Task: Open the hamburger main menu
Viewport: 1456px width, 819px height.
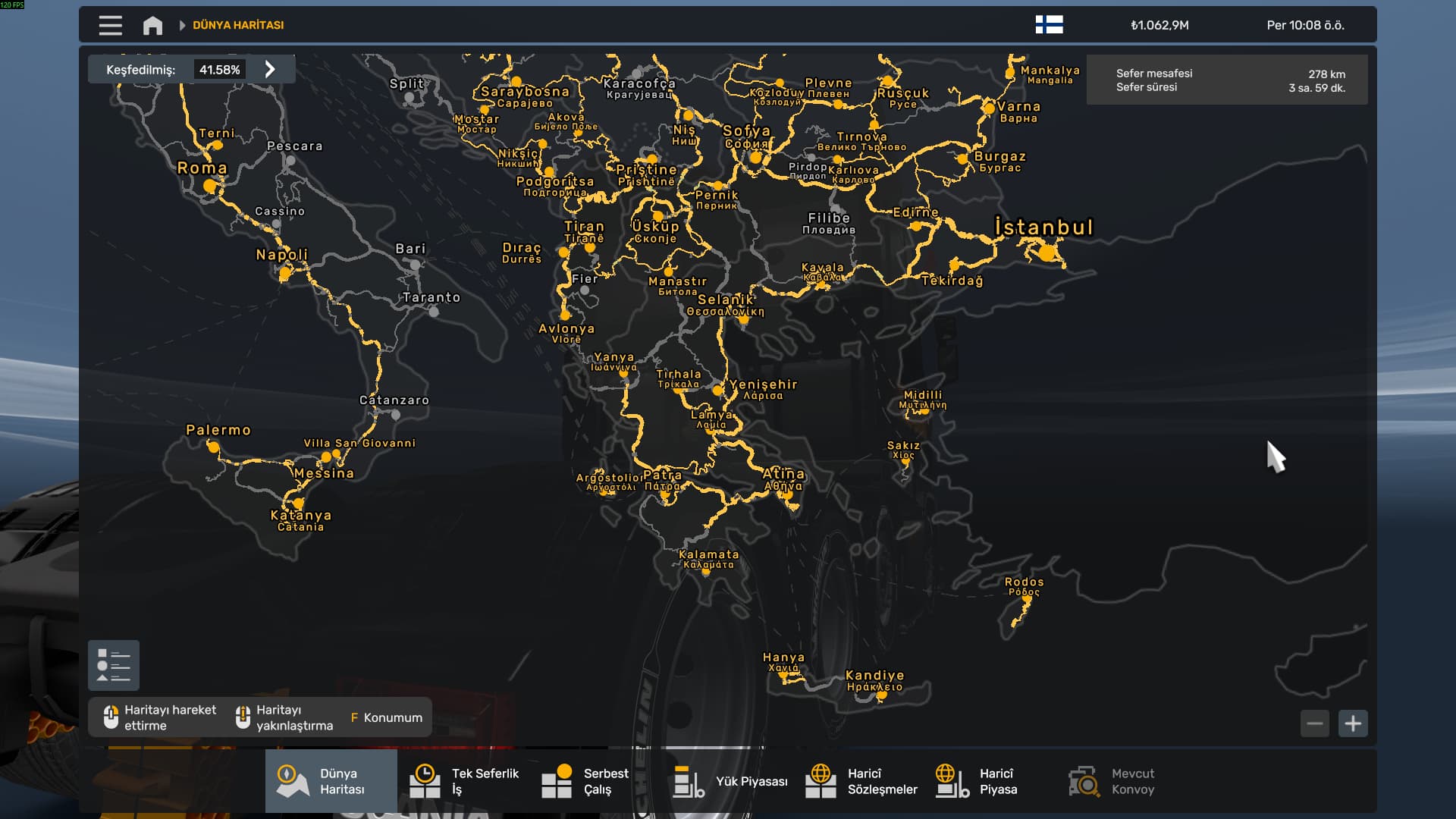Action: pos(110,25)
